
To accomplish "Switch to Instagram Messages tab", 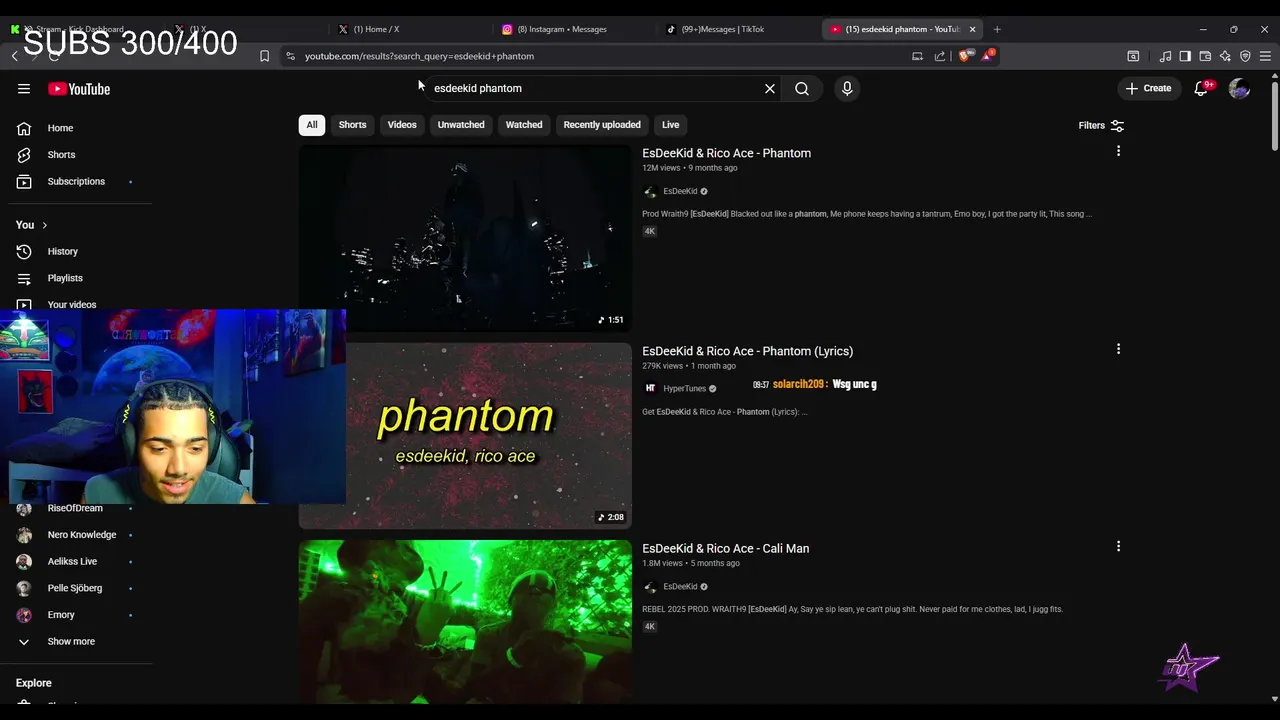I will tap(562, 29).
